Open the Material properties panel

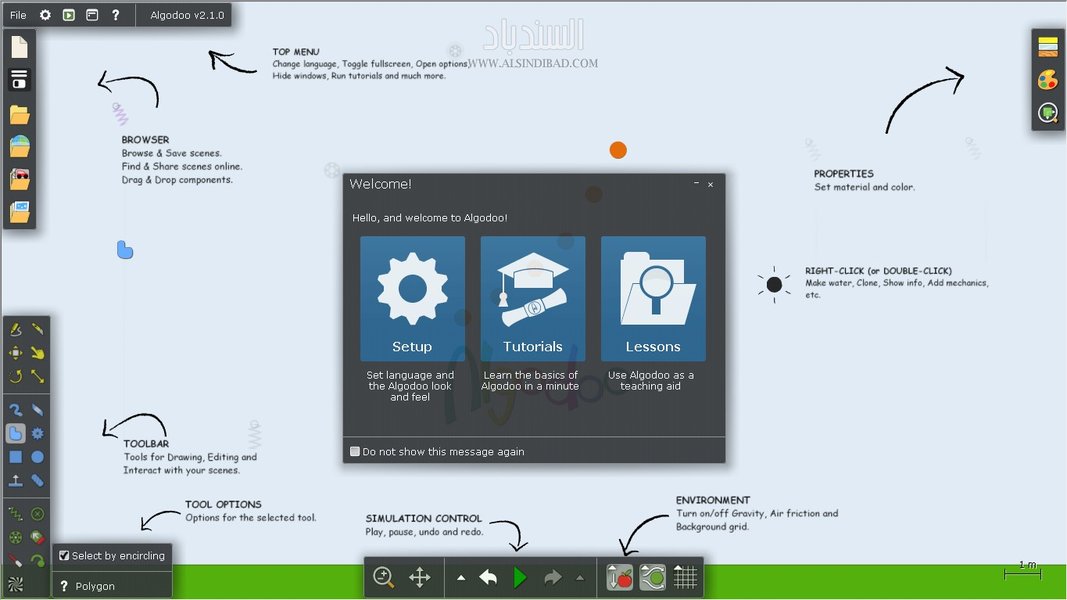click(1048, 46)
